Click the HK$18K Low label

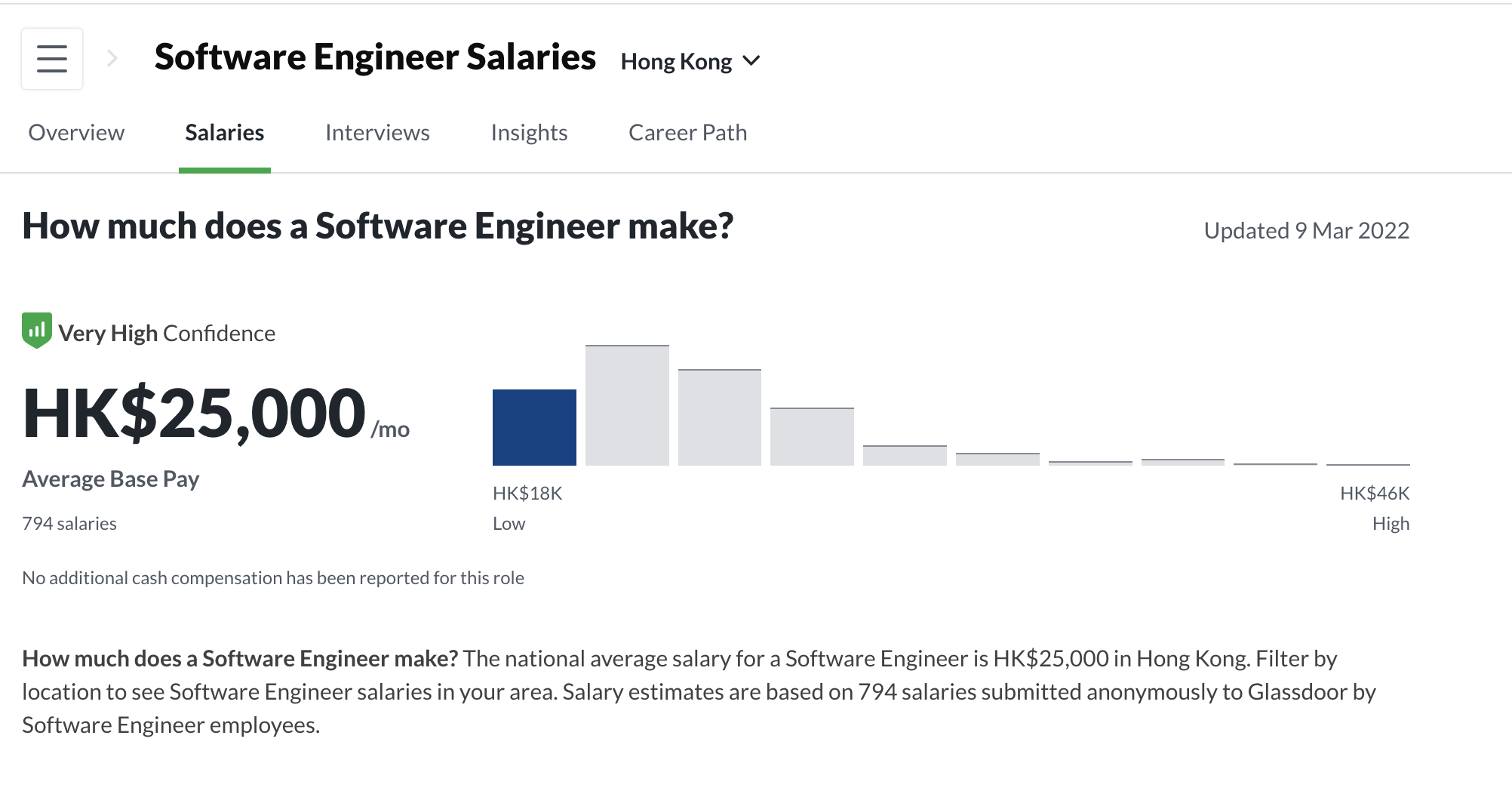[x=527, y=508]
